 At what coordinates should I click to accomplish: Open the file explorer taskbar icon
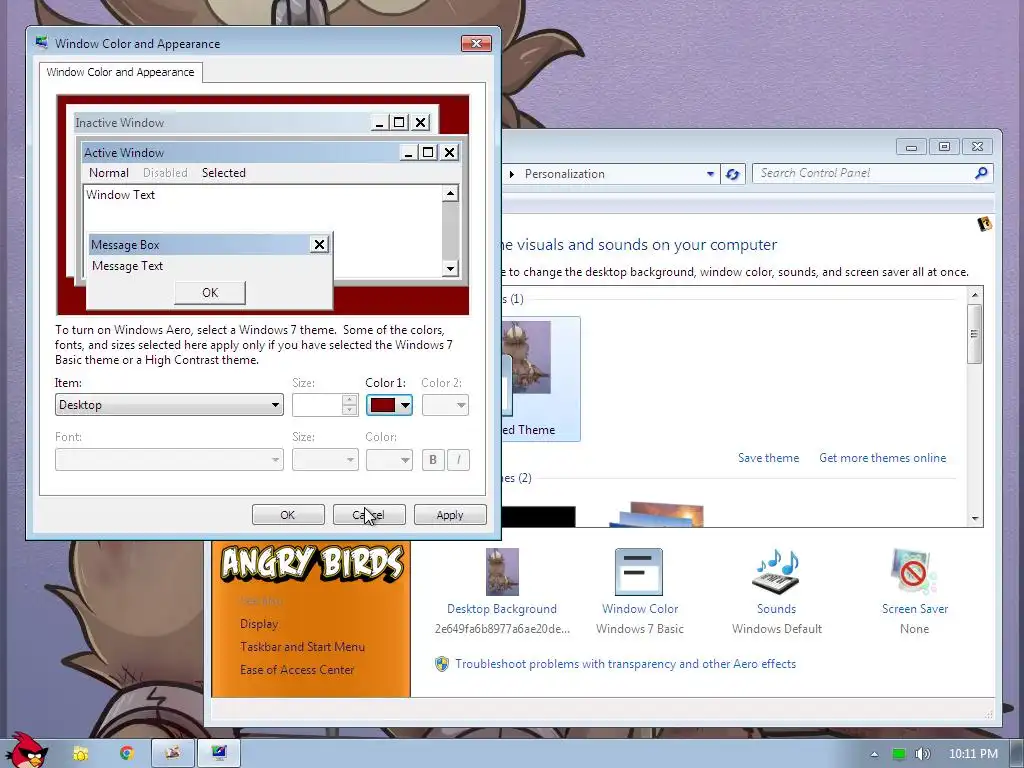[x=81, y=753]
